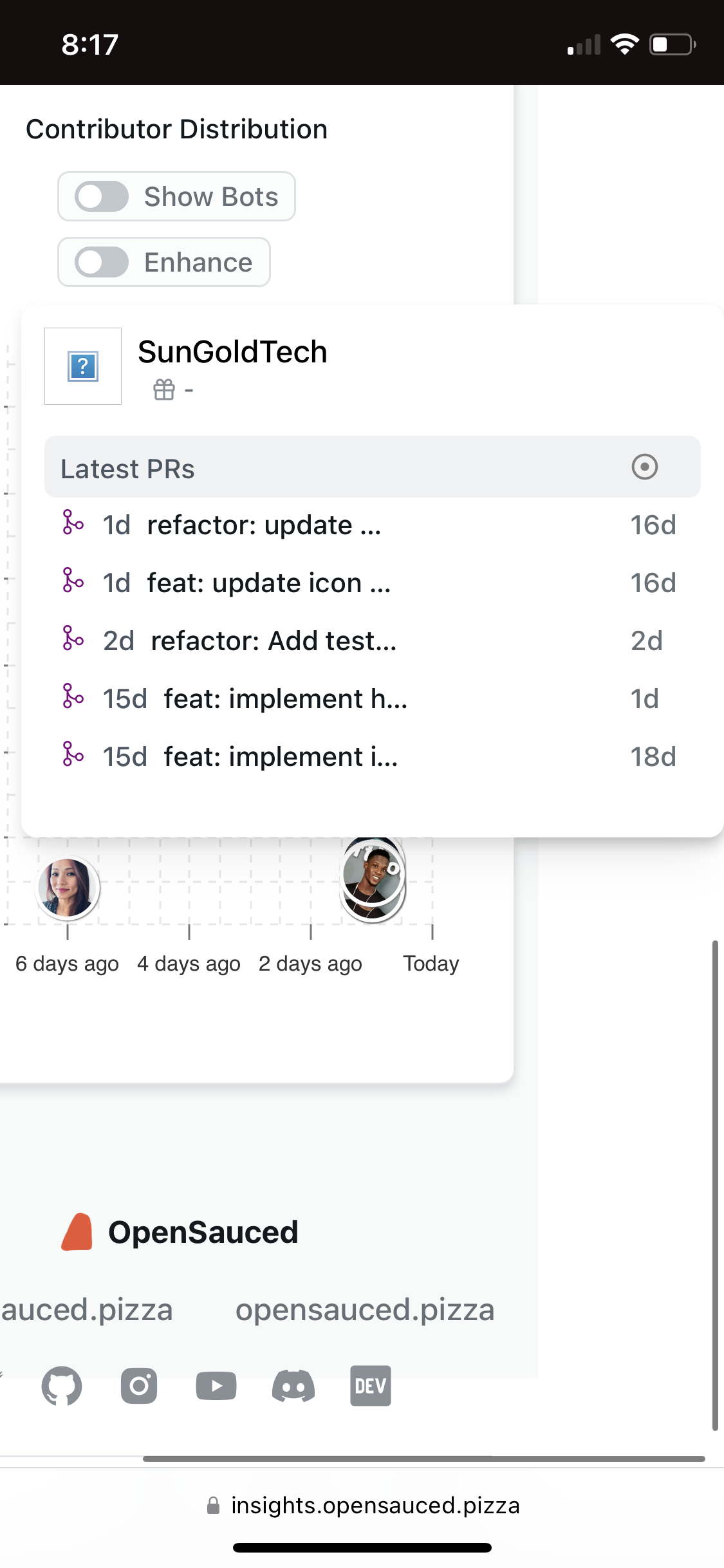This screenshot has width=724, height=1568.
Task: Tap the battery status icon
Action: [x=673, y=44]
